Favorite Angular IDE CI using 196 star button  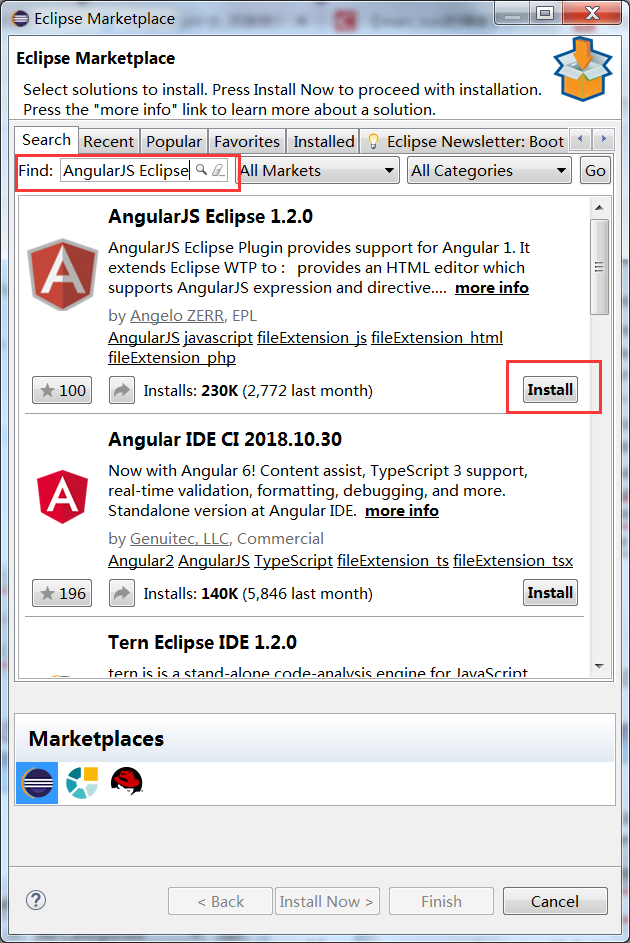tap(62, 594)
